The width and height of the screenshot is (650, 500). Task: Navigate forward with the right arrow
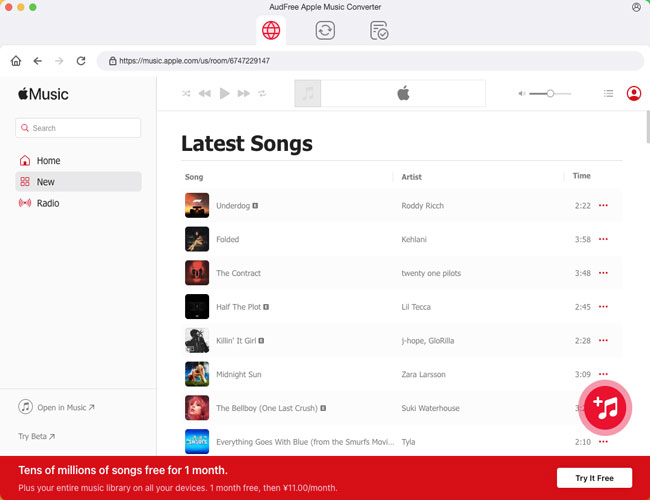pyautogui.click(x=59, y=61)
